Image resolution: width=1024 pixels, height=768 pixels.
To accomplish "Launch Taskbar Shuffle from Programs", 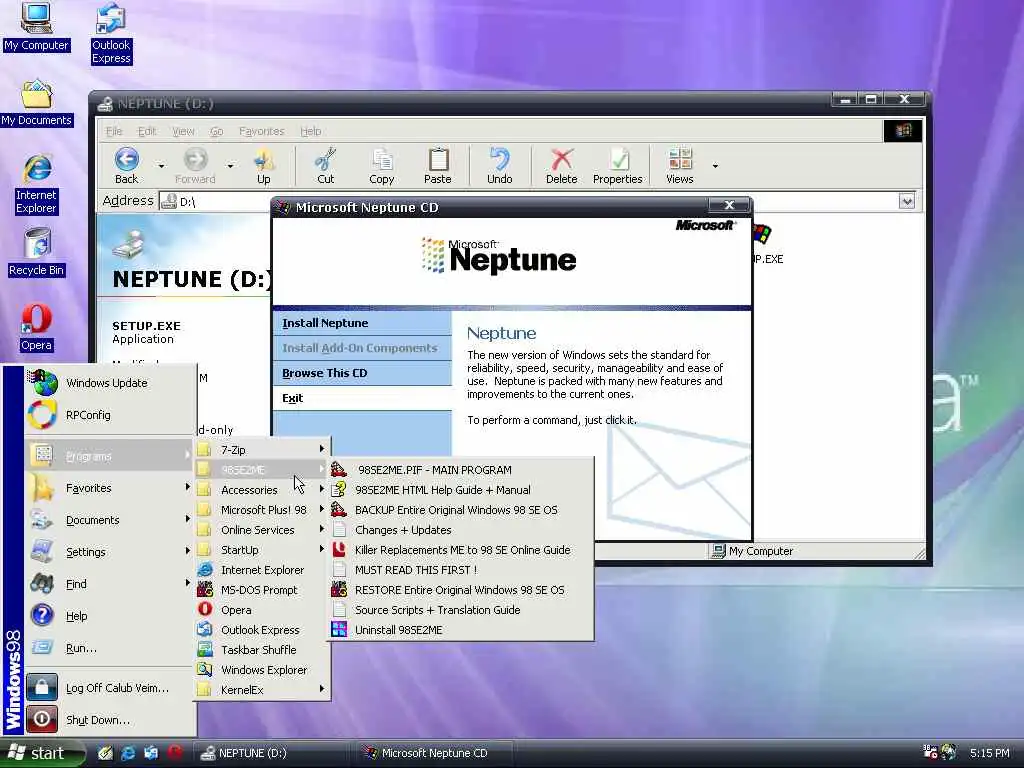I will click(262, 650).
